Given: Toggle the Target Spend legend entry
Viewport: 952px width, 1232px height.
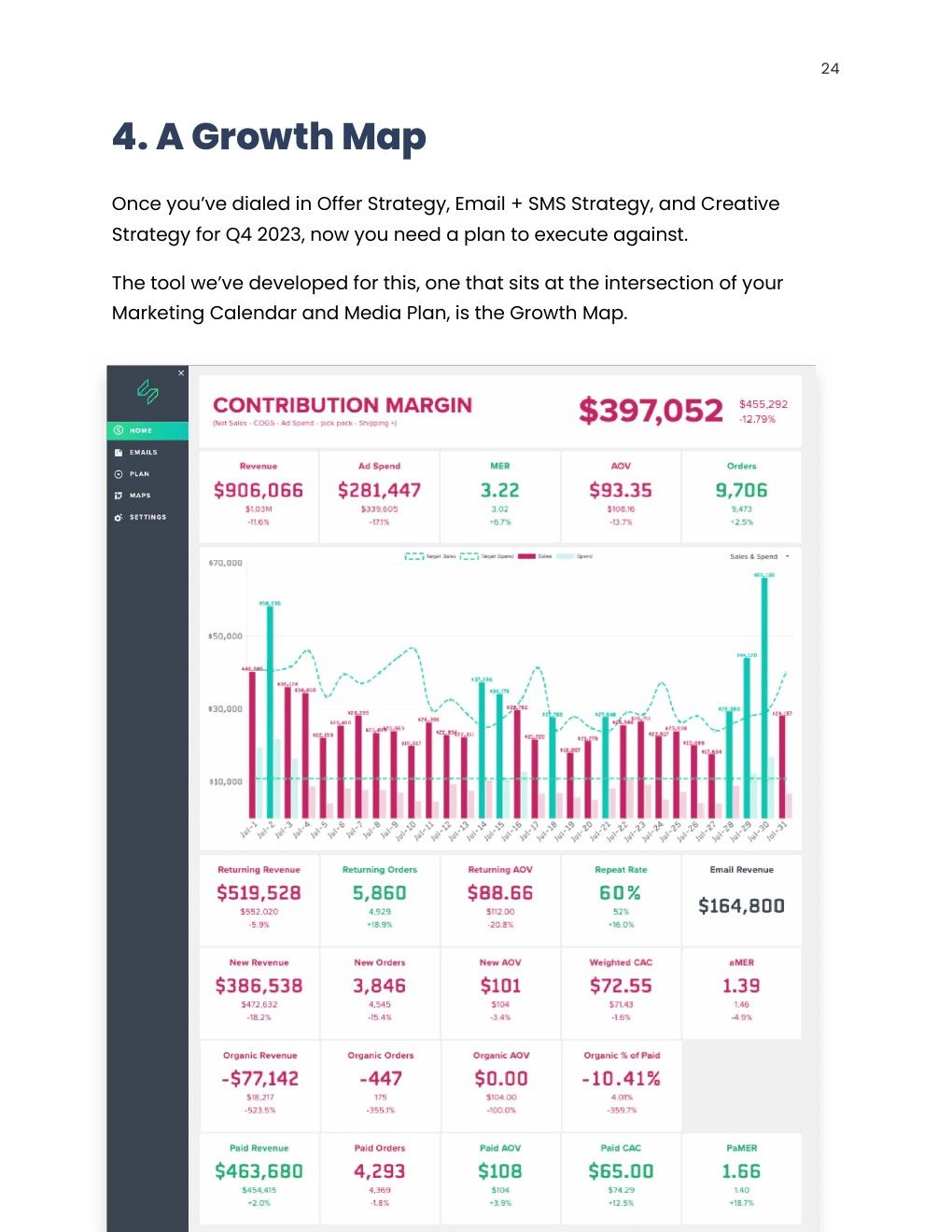Looking at the screenshot, I should pos(486,556).
